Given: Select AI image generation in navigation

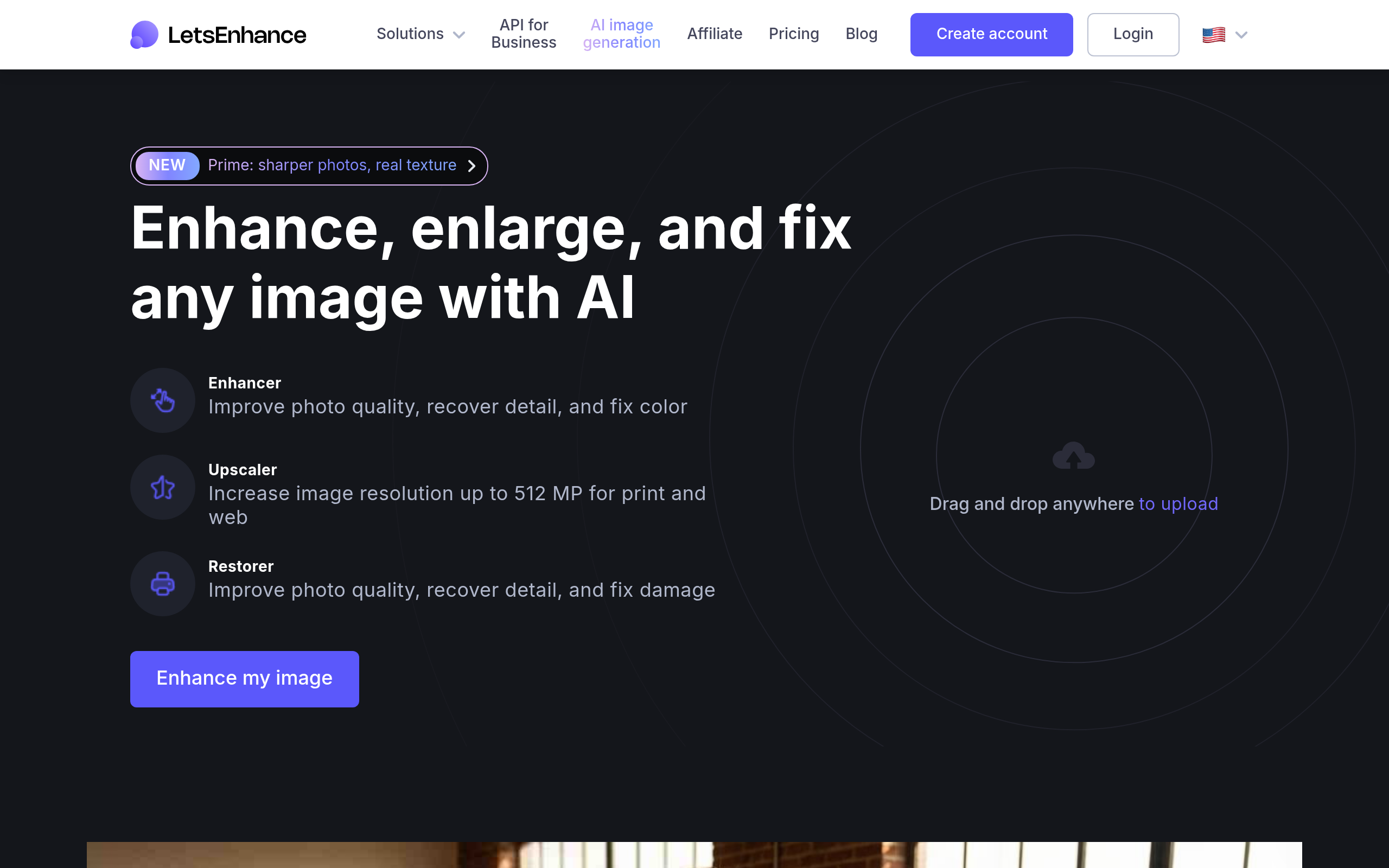Looking at the screenshot, I should click(622, 34).
